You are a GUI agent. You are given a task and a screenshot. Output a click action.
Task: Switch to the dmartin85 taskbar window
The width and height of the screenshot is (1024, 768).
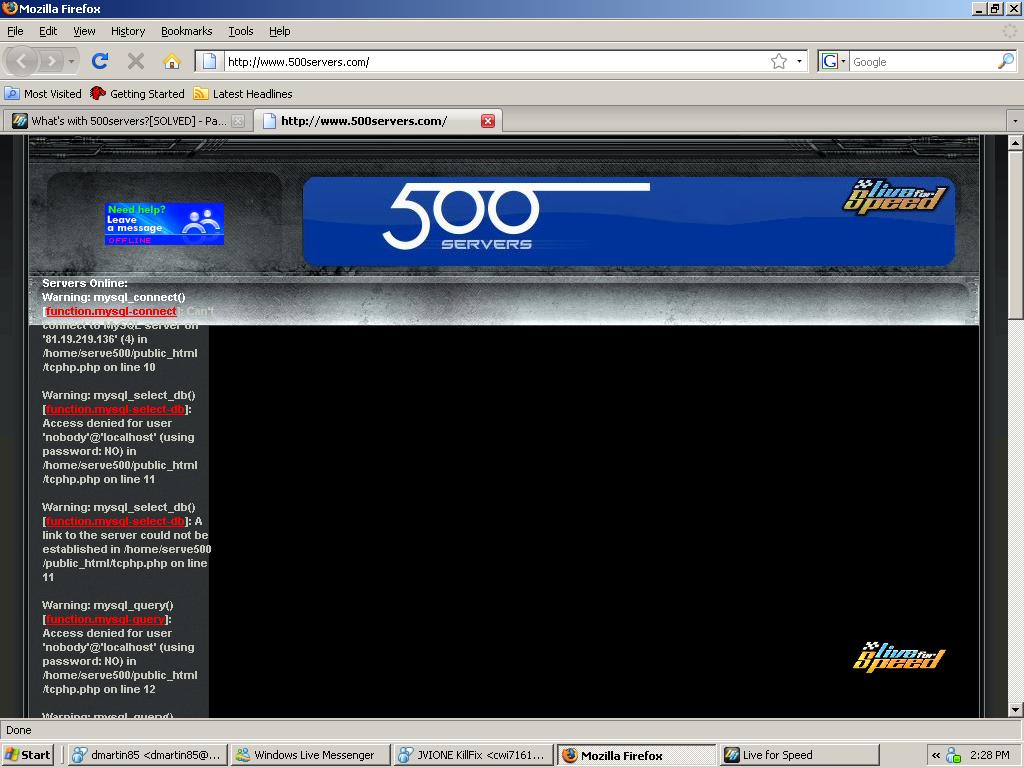pos(148,755)
